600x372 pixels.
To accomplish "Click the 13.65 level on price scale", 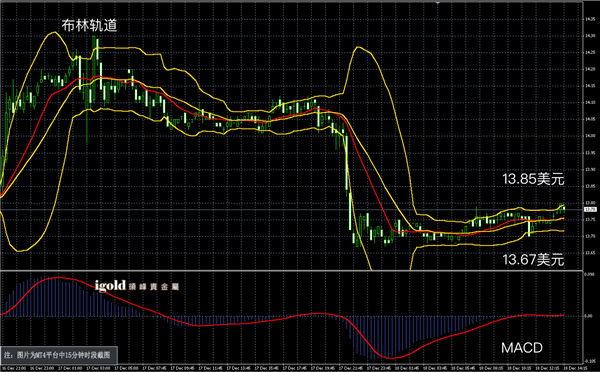I will (590, 253).
